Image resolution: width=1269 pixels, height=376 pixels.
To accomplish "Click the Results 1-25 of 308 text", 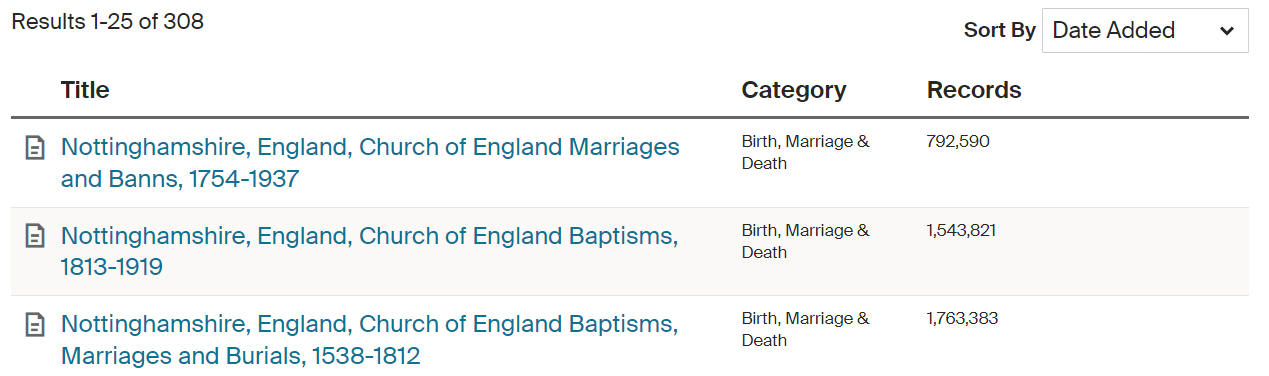I will [x=108, y=21].
